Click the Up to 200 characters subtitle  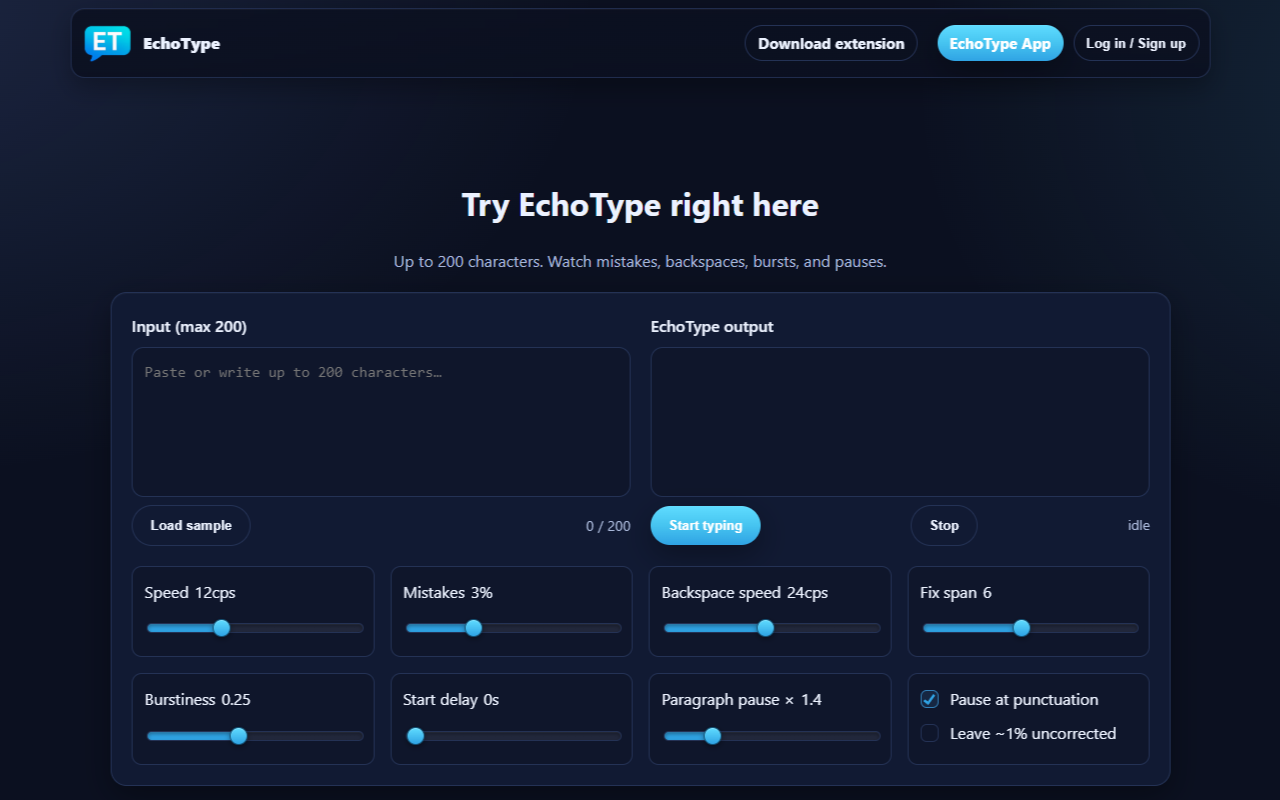[640, 262]
